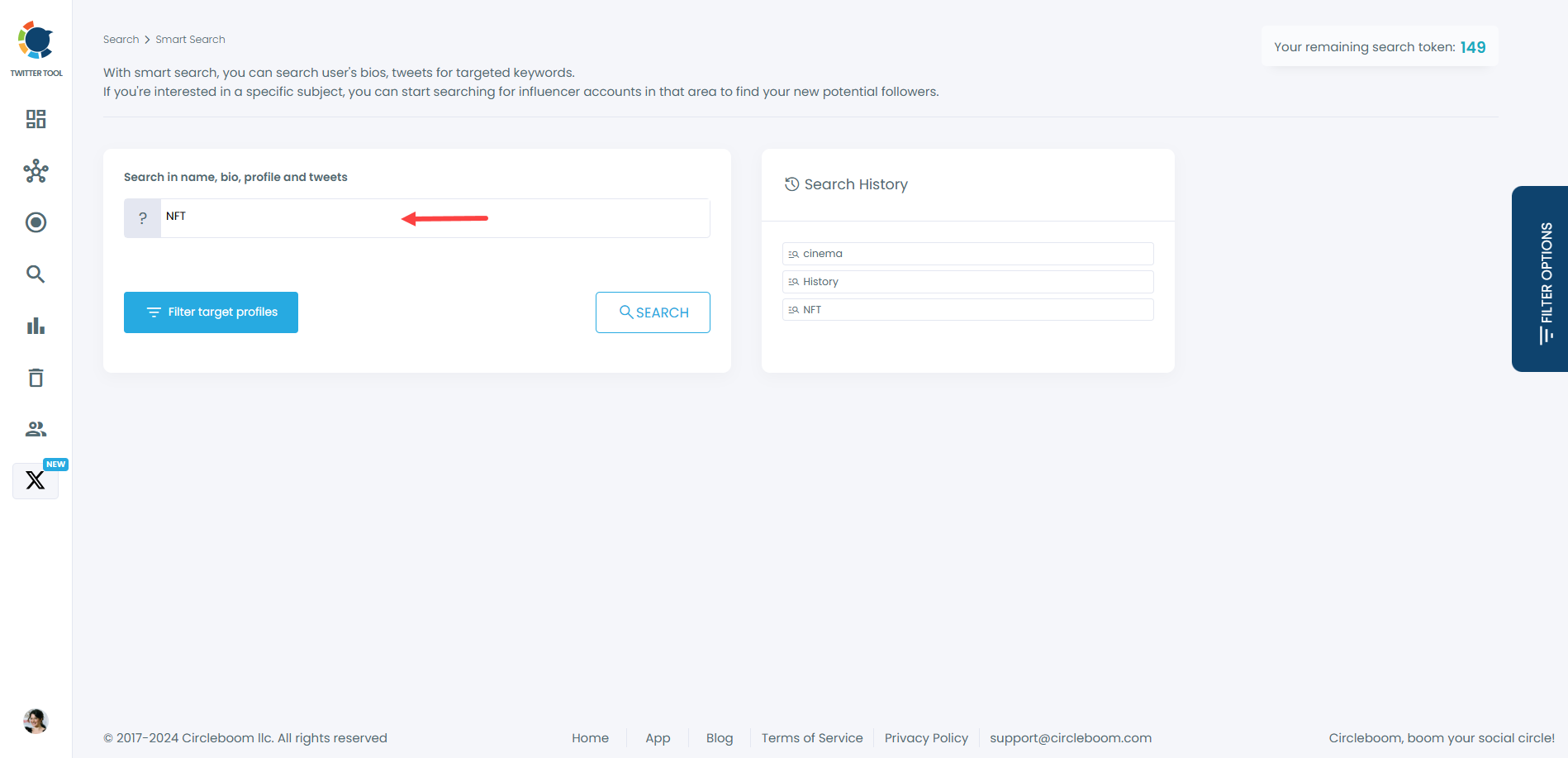Select the trash delete-tweets icon

[36, 377]
